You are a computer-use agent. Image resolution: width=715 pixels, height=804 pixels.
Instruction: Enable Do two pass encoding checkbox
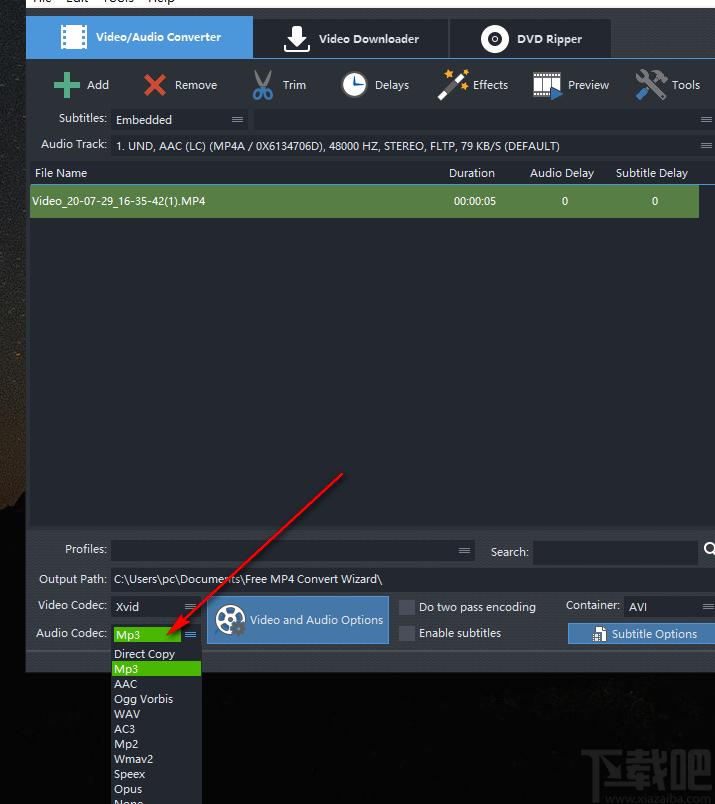tap(407, 607)
